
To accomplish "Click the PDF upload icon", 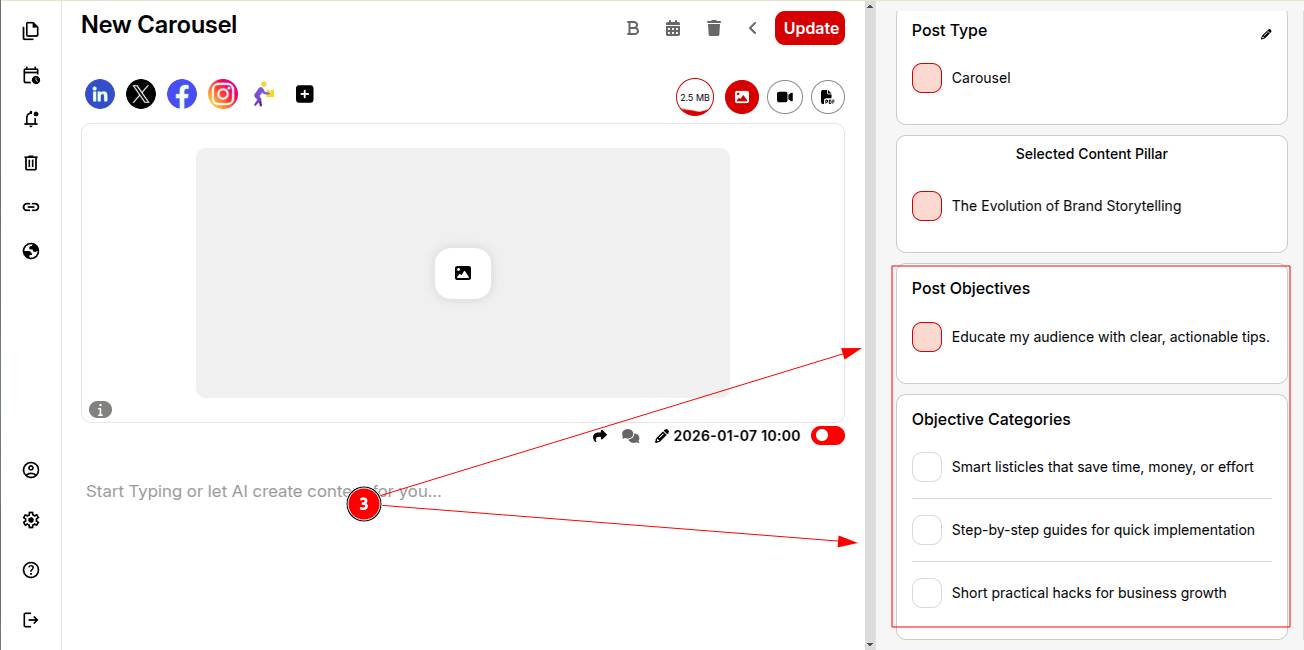I will click(828, 97).
